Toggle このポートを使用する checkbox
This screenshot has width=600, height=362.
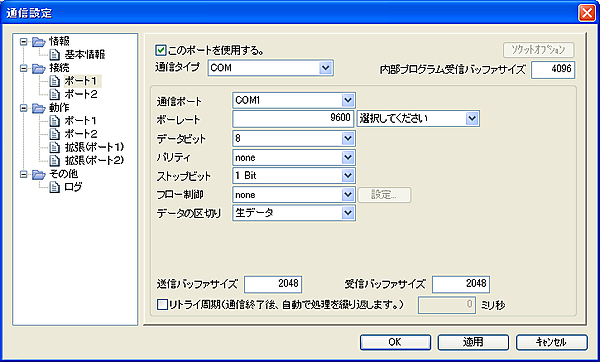pos(161,50)
